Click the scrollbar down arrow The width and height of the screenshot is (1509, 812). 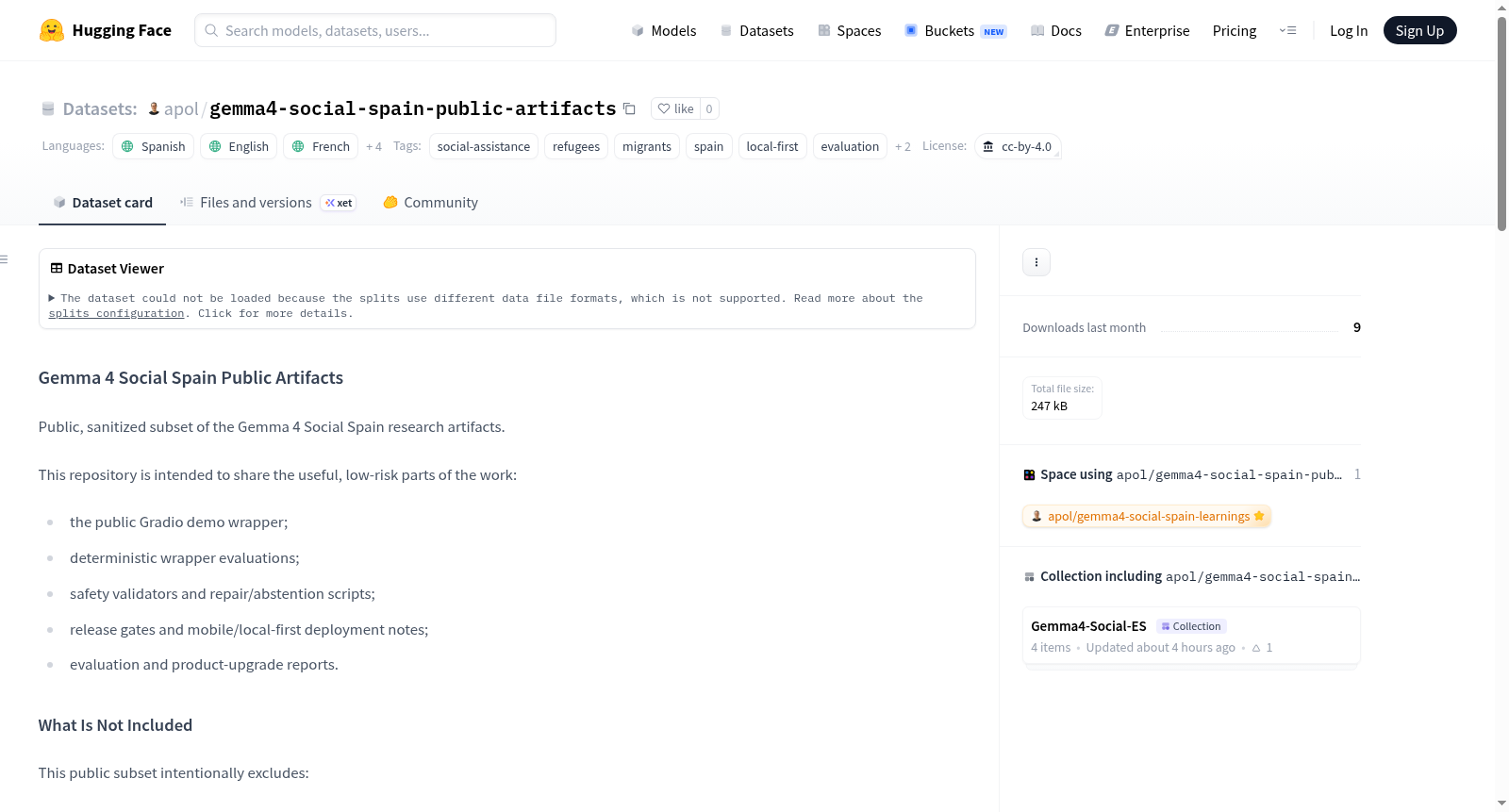tap(1501, 804)
